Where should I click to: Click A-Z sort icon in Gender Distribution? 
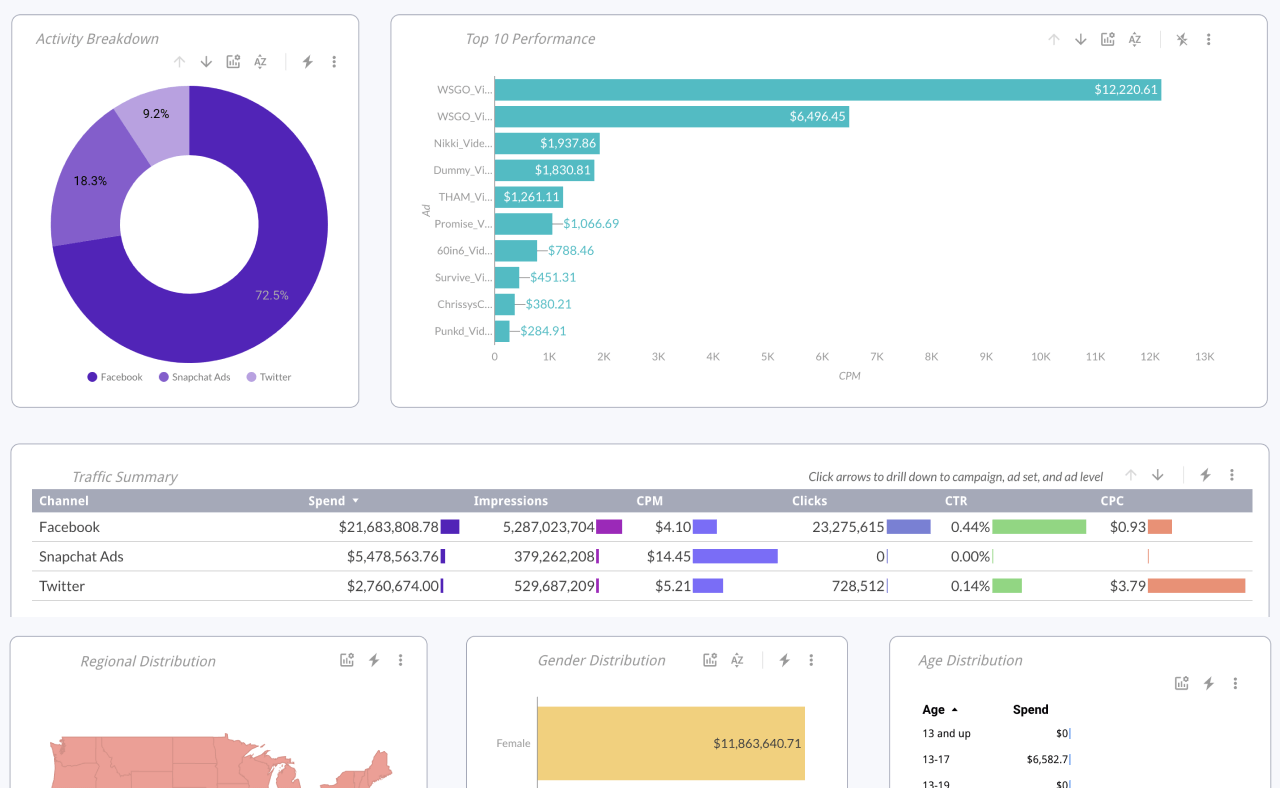pos(737,660)
